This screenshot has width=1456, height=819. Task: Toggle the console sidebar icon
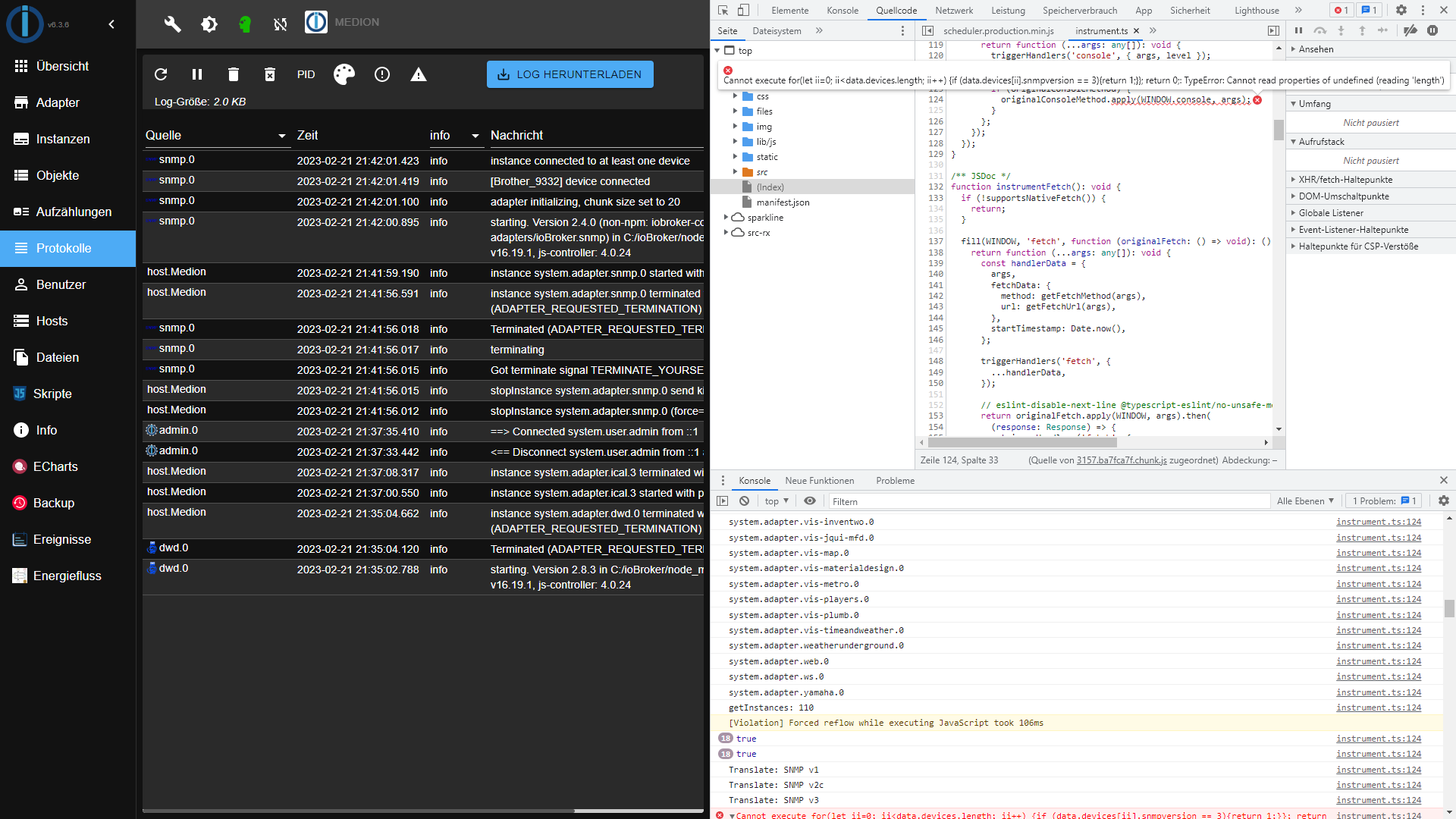pos(722,501)
